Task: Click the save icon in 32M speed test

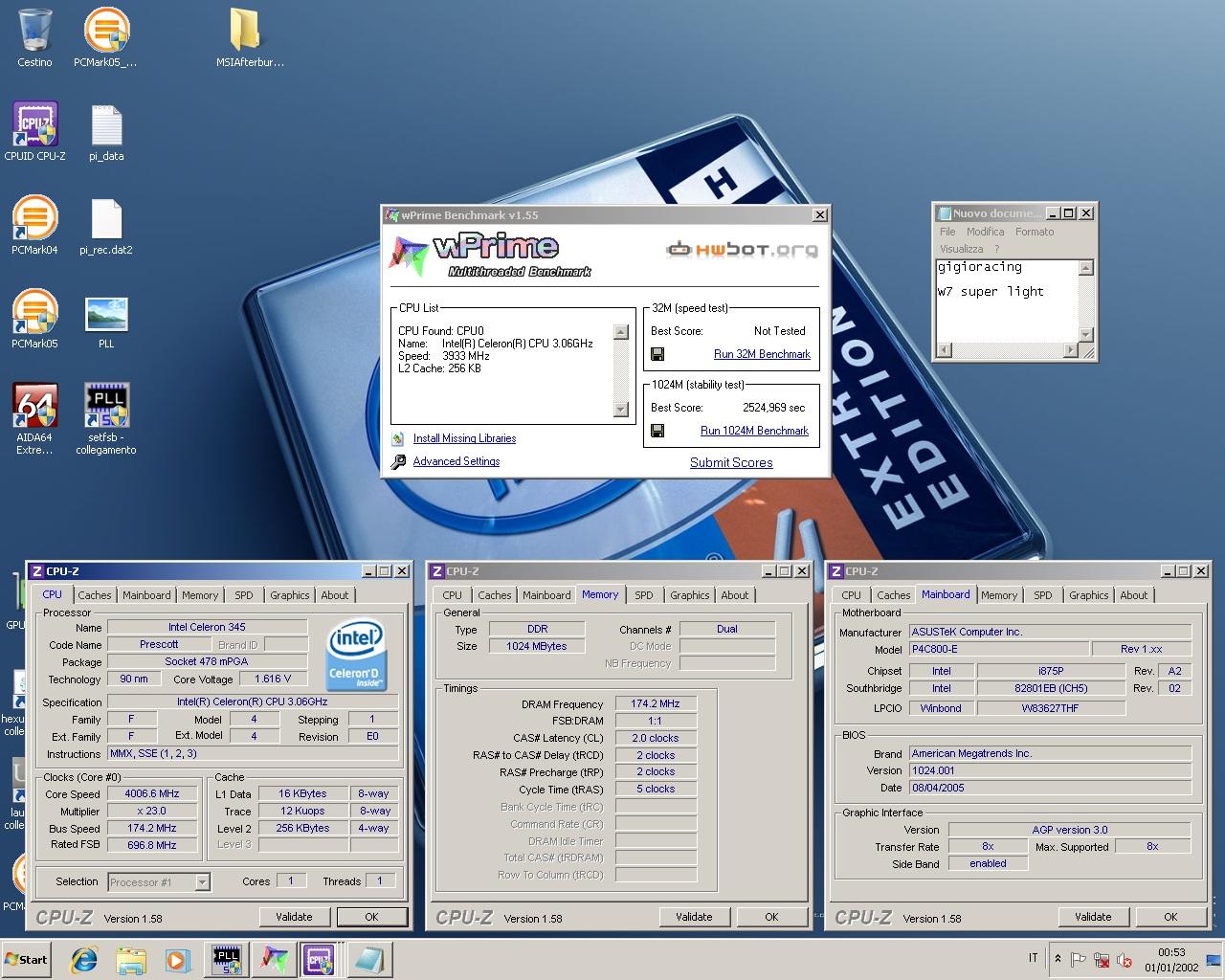Action: click(657, 354)
